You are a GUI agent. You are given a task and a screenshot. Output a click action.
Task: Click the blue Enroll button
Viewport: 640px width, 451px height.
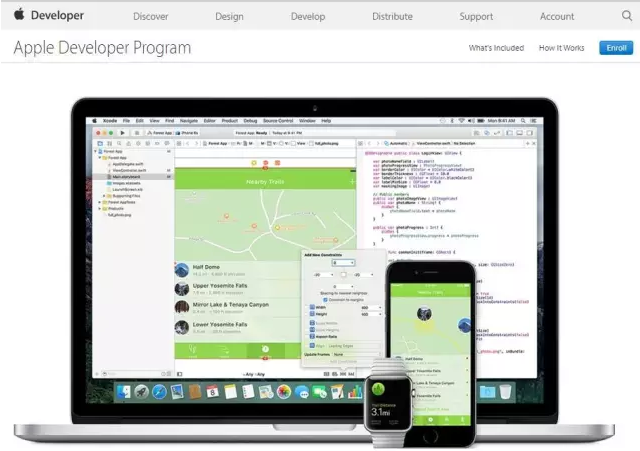pyautogui.click(x=616, y=48)
